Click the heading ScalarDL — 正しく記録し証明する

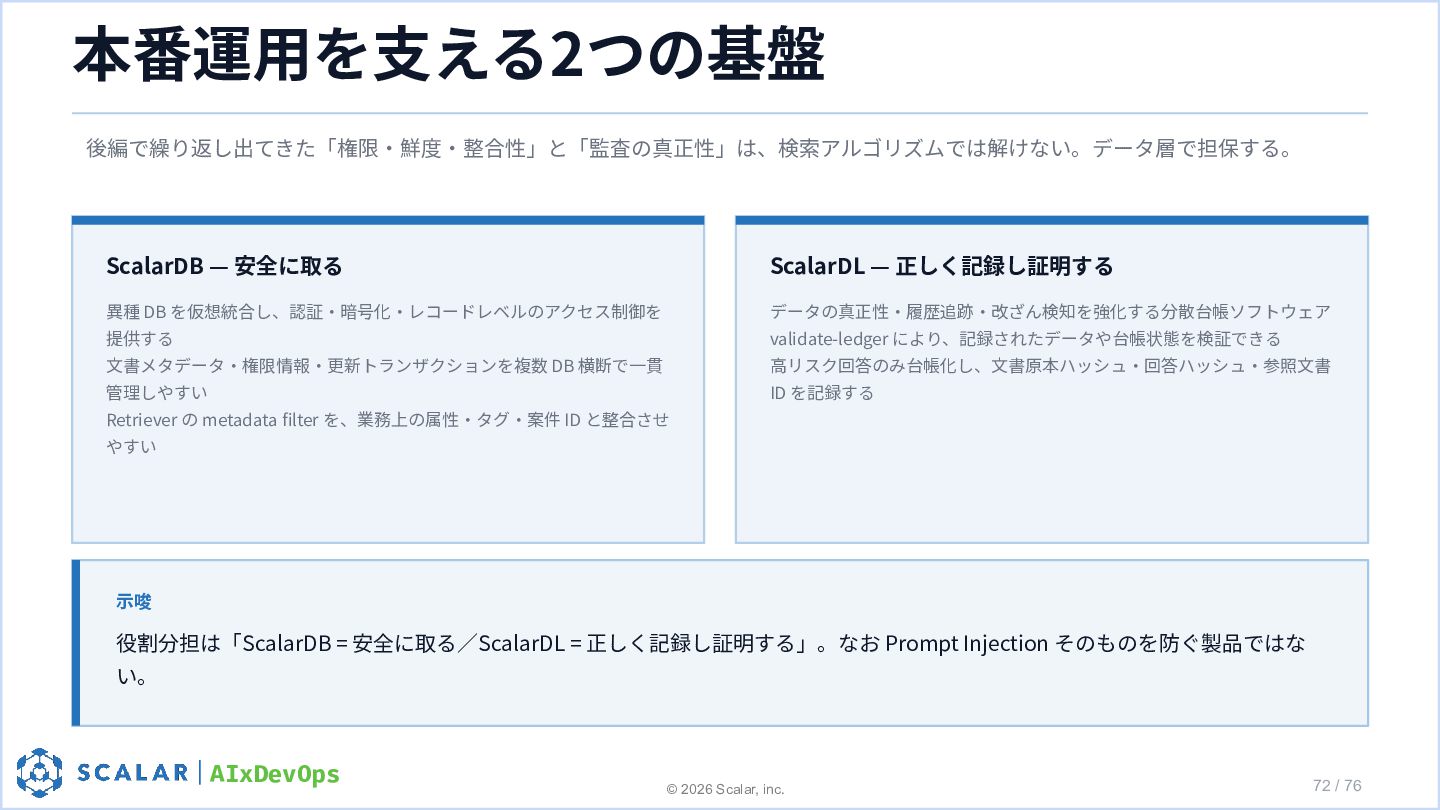coord(941,266)
